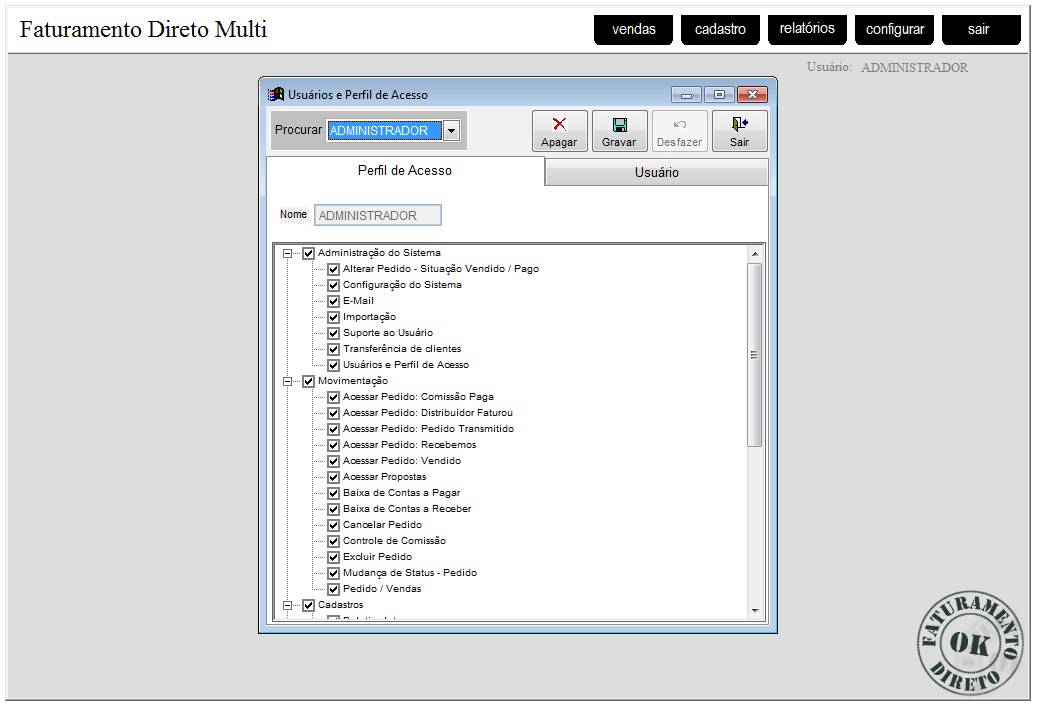Click the Sair exit door icon
The image size is (1037, 706).
(x=739, y=125)
